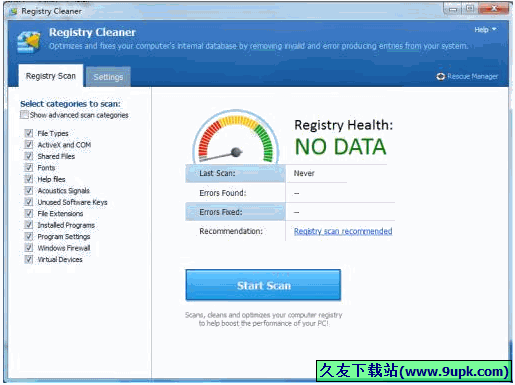Click the Errors Found label
515x385 pixels.
[x=223, y=193]
